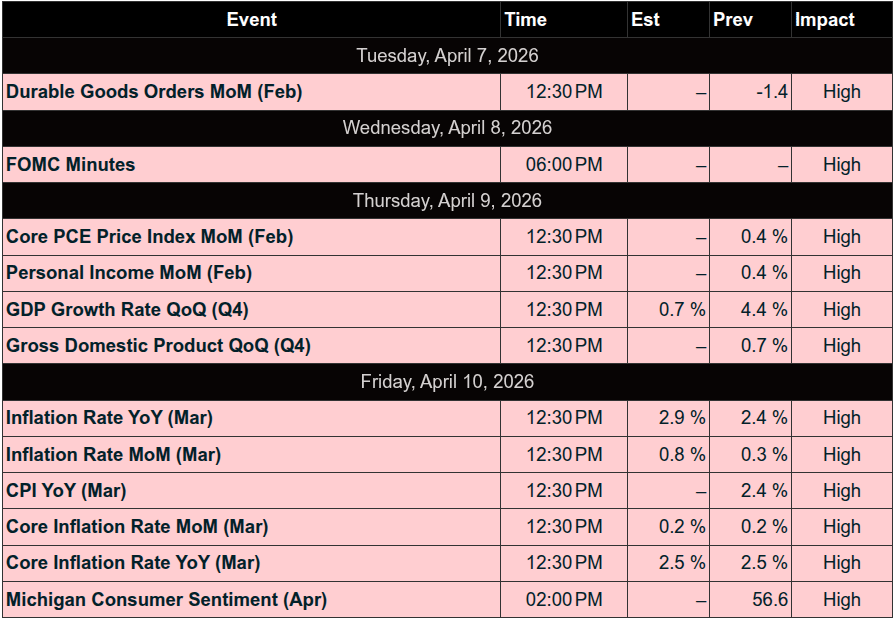Image resolution: width=893 pixels, height=627 pixels.
Task: Click the Est column header
Action: click(646, 19)
